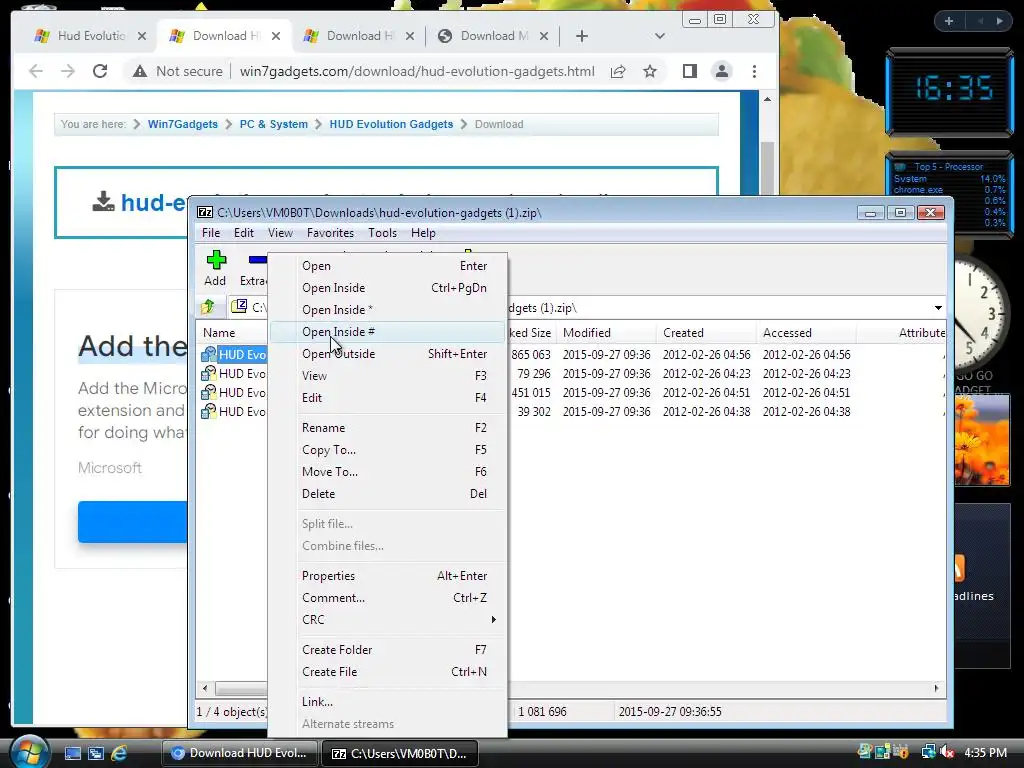Open the 7-Zip Help menu

coord(423,232)
